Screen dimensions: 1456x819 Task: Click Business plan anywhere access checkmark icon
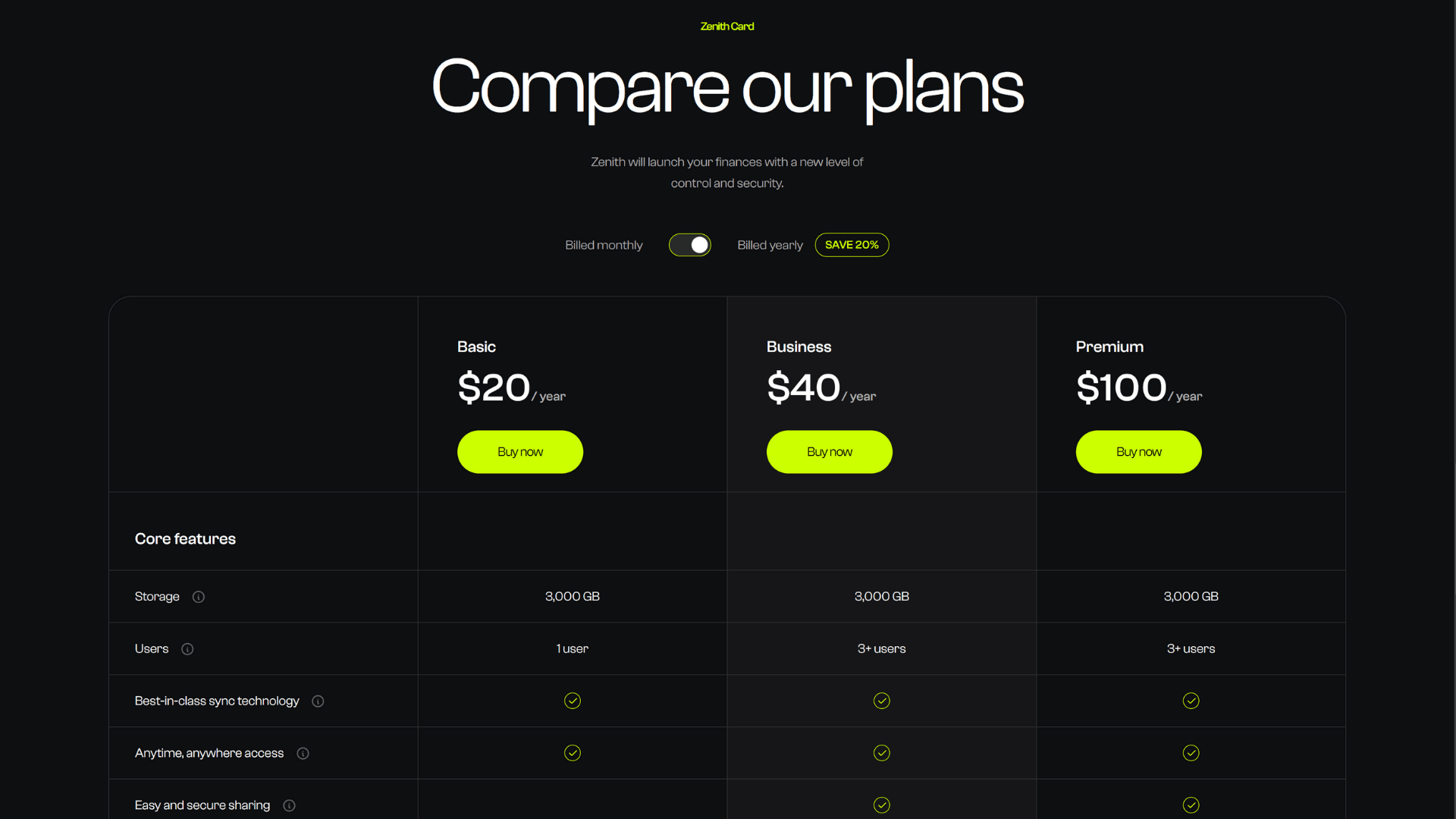(882, 753)
